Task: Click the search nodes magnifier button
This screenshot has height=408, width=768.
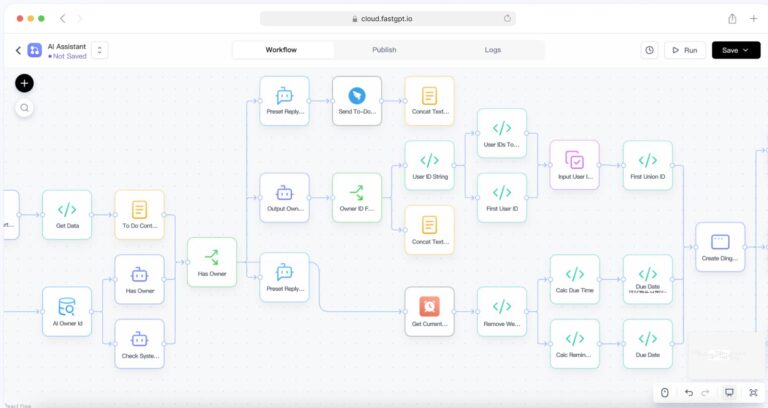Action: coord(24,108)
